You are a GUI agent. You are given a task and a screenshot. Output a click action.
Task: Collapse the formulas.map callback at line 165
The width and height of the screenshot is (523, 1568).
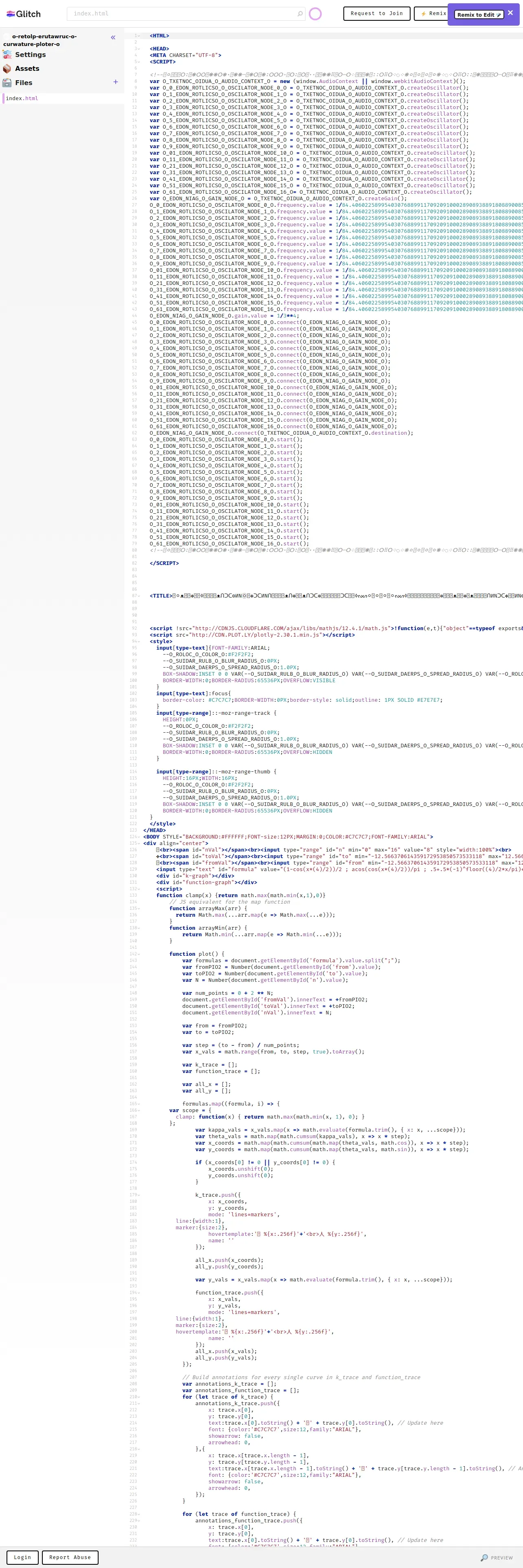pyautogui.click(x=139, y=1104)
